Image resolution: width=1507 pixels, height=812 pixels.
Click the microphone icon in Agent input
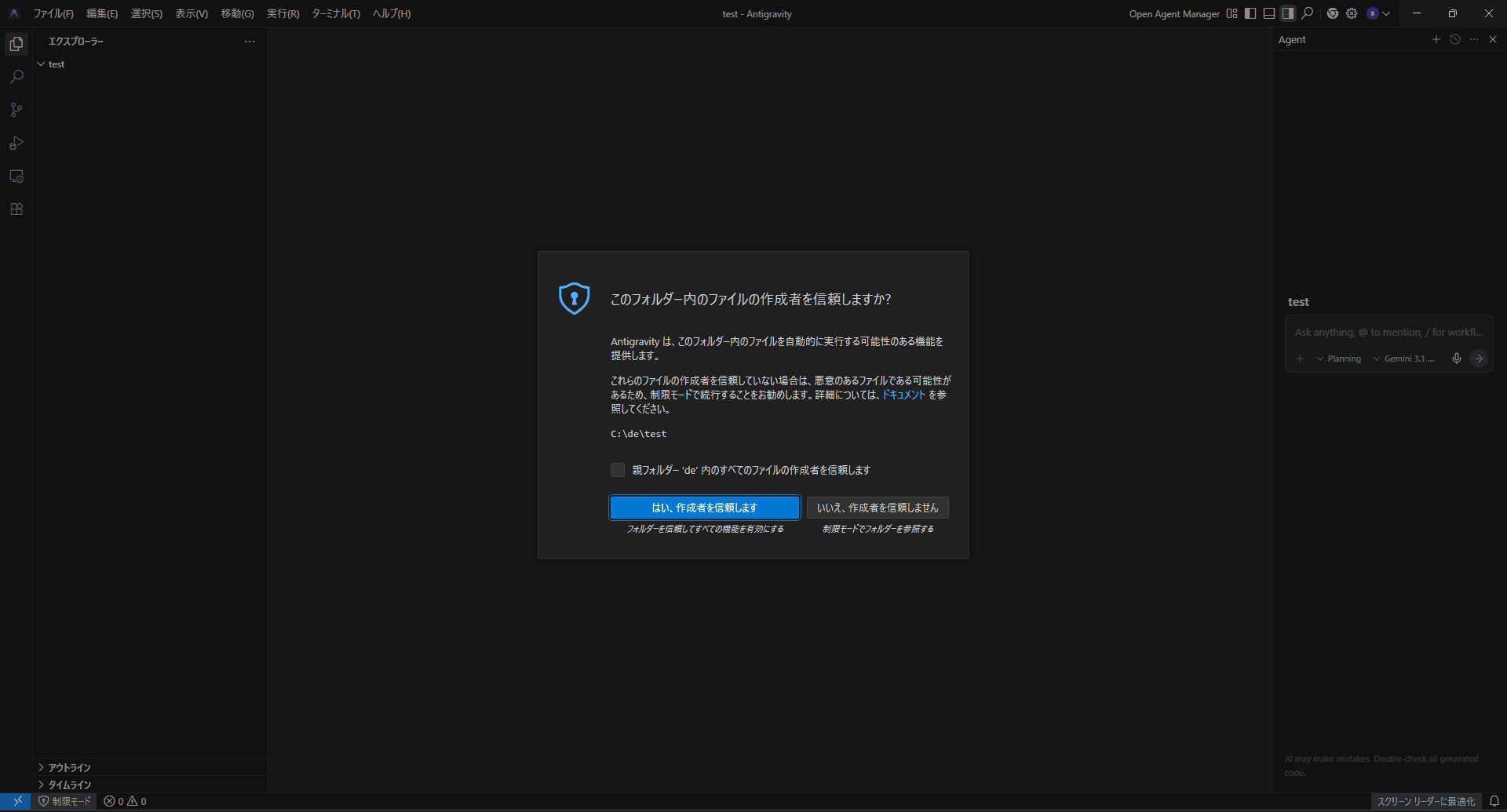(1457, 359)
